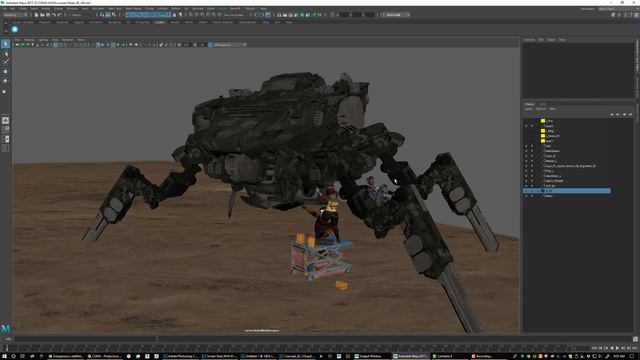Screen dimensions: 640x360
Task: Activate the Move tool in toolbox
Action: pos(5,71)
